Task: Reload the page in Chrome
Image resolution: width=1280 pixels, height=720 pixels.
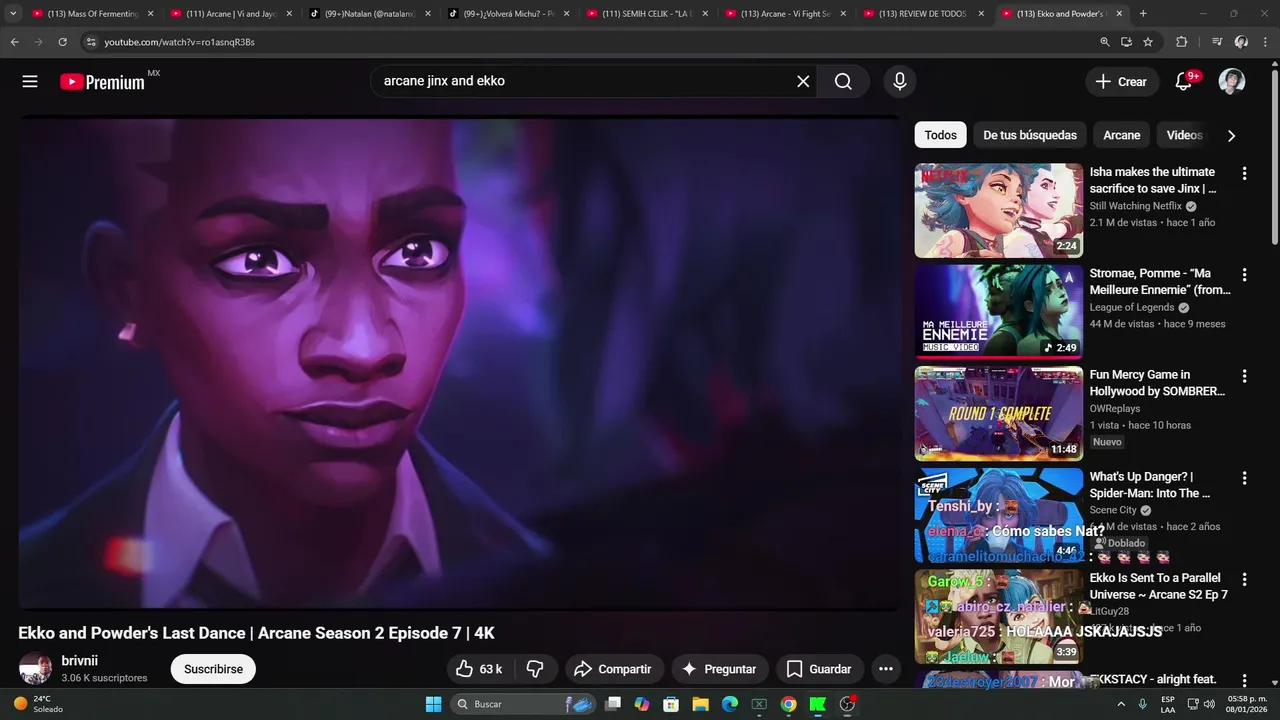Action: (62, 42)
